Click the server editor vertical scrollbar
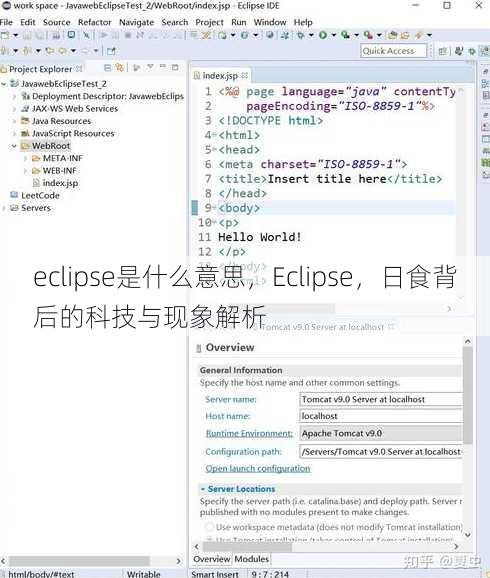The width and height of the screenshot is (490, 578). (x=468, y=394)
